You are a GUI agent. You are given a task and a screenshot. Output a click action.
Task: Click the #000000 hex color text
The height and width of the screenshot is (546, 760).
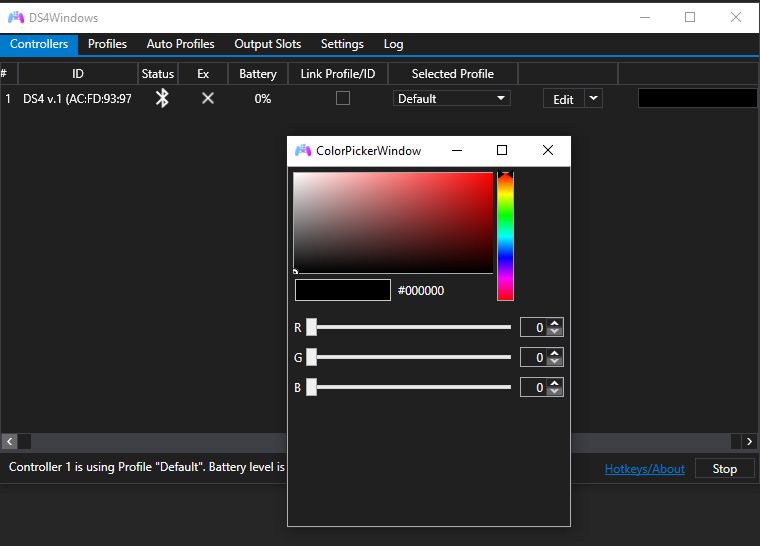click(x=421, y=290)
